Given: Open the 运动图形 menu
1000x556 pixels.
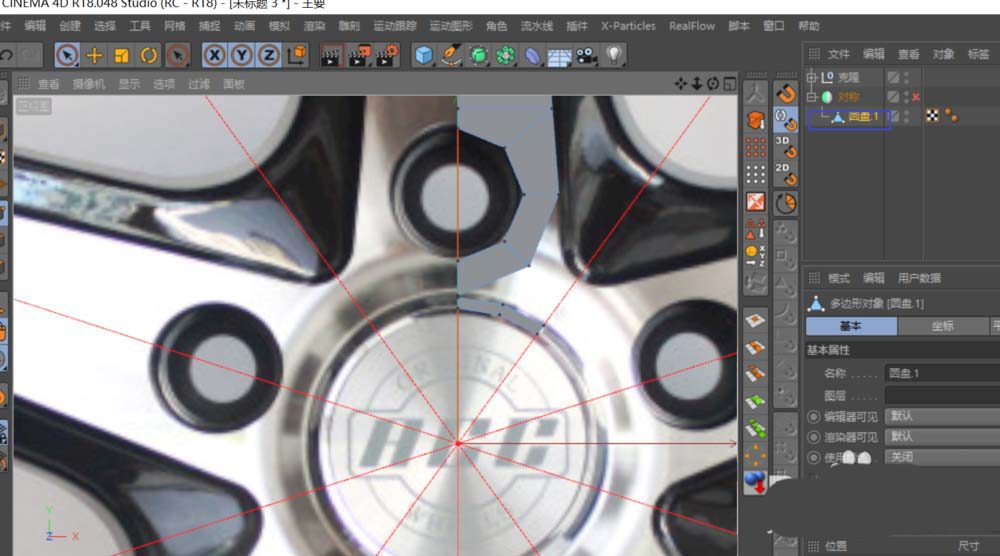Looking at the screenshot, I should click(x=453, y=26).
